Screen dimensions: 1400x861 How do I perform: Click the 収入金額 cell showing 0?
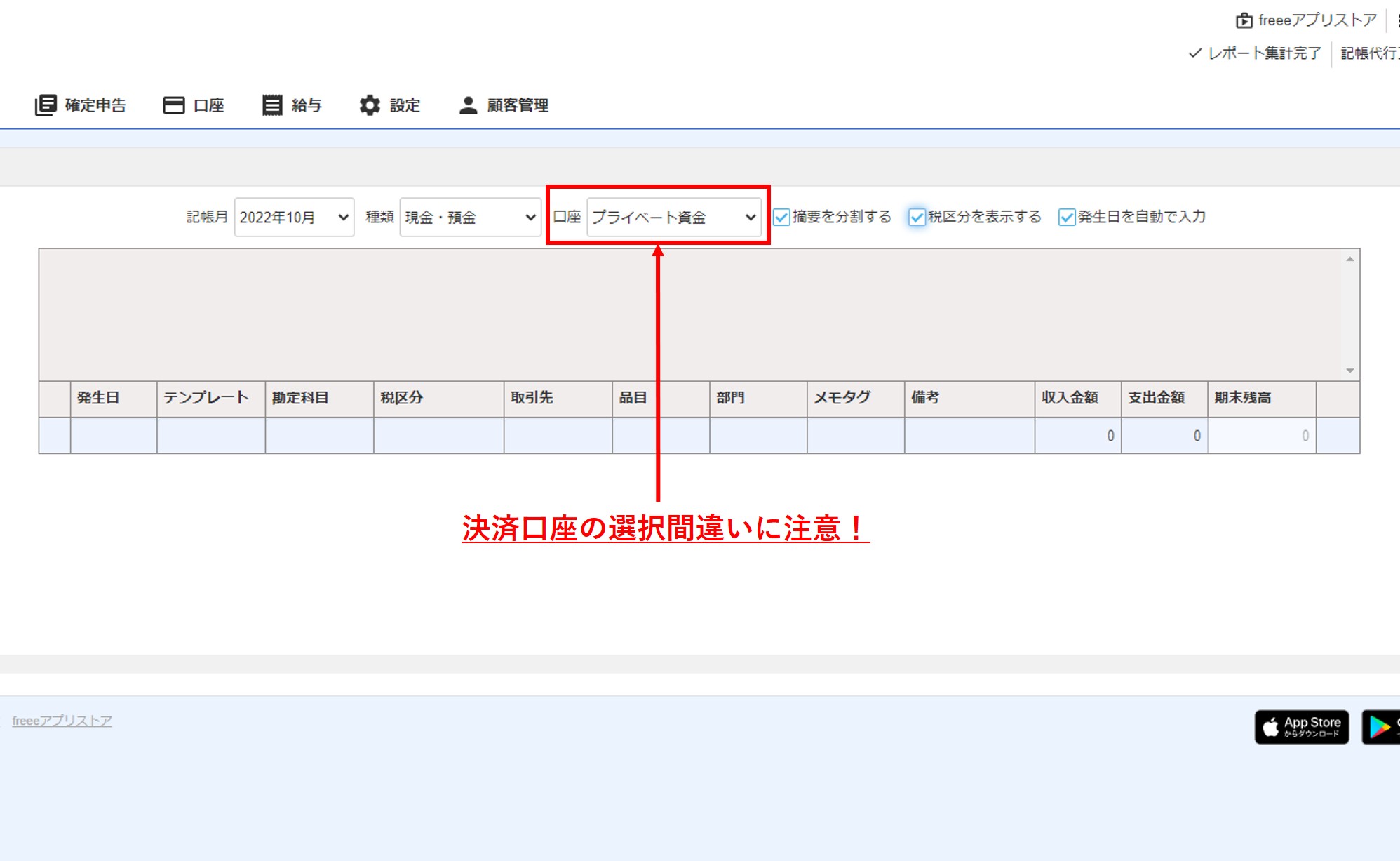[1078, 436]
